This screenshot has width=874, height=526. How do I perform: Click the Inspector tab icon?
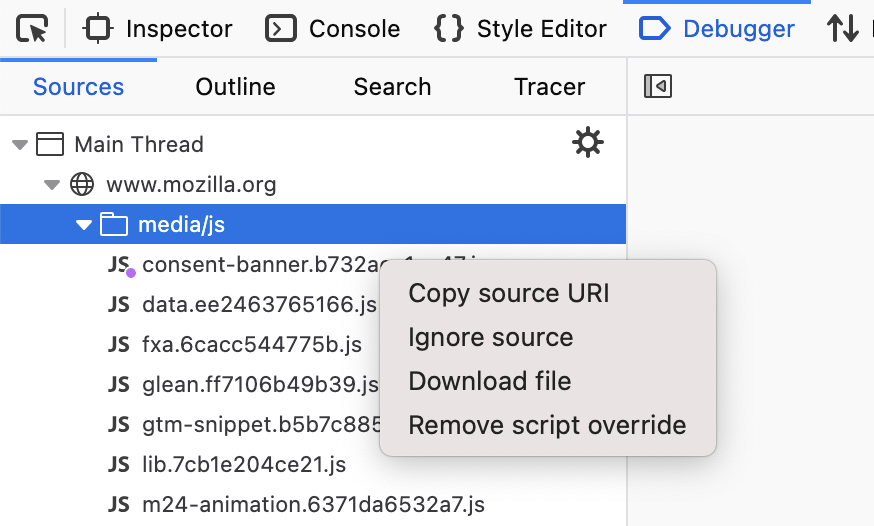(x=98, y=28)
